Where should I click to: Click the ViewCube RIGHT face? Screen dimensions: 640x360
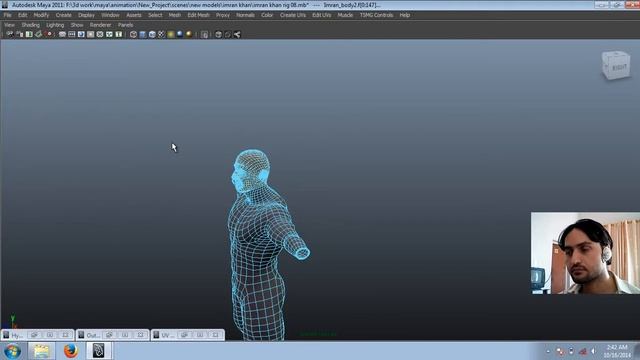(619, 68)
